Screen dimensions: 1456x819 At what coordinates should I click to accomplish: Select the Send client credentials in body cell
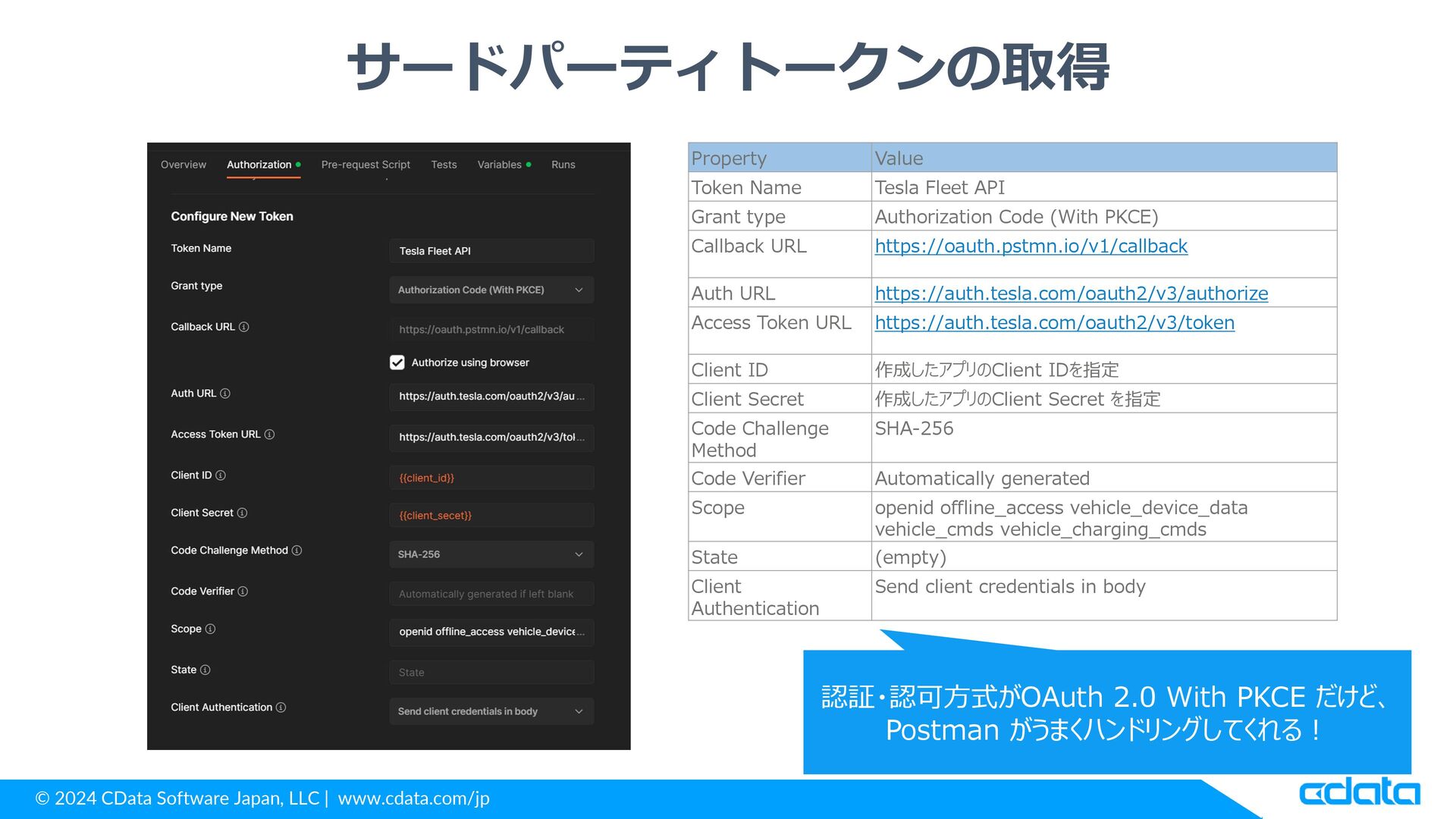coord(1104,596)
